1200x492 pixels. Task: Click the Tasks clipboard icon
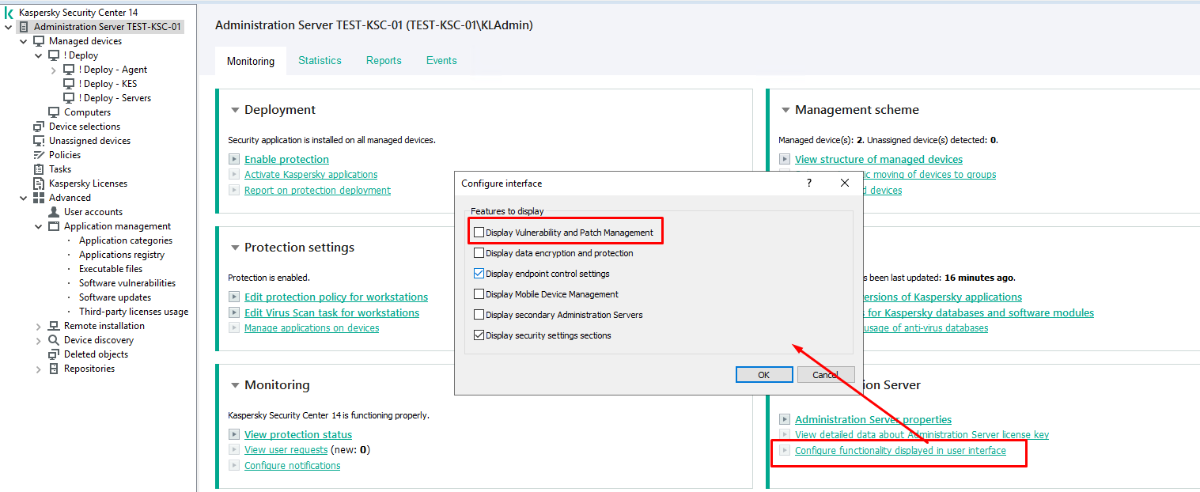39,169
